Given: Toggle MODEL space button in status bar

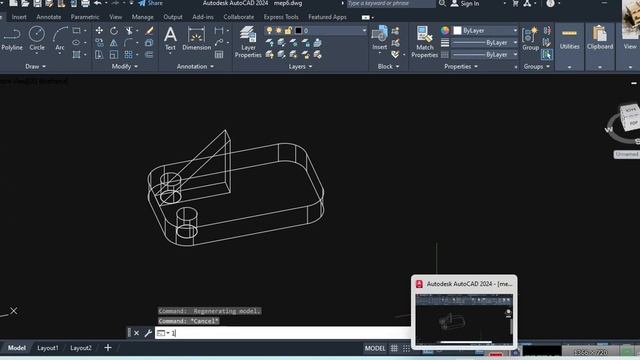Looking at the screenshot, I should [375, 348].
